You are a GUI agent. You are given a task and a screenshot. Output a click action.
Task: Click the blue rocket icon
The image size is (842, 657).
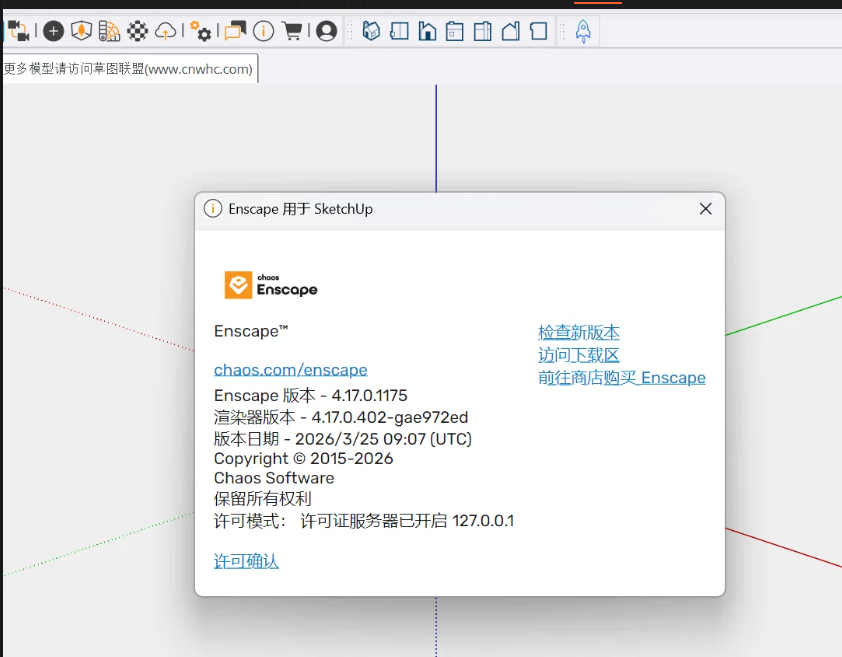(583, 31)
